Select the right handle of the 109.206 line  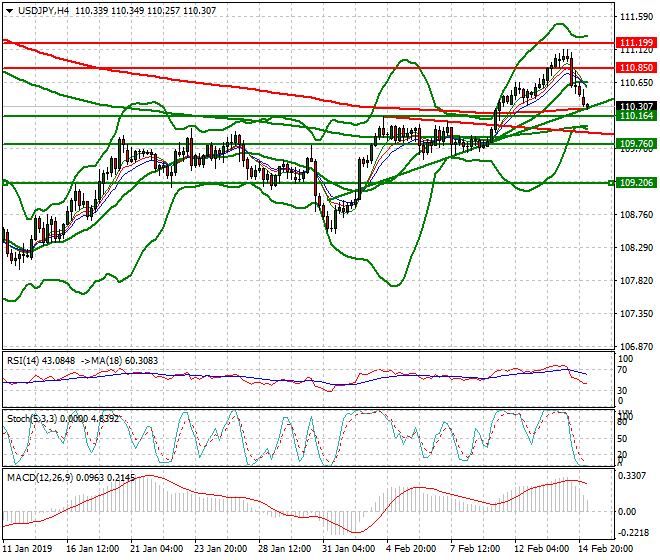[x=611, y=183]
